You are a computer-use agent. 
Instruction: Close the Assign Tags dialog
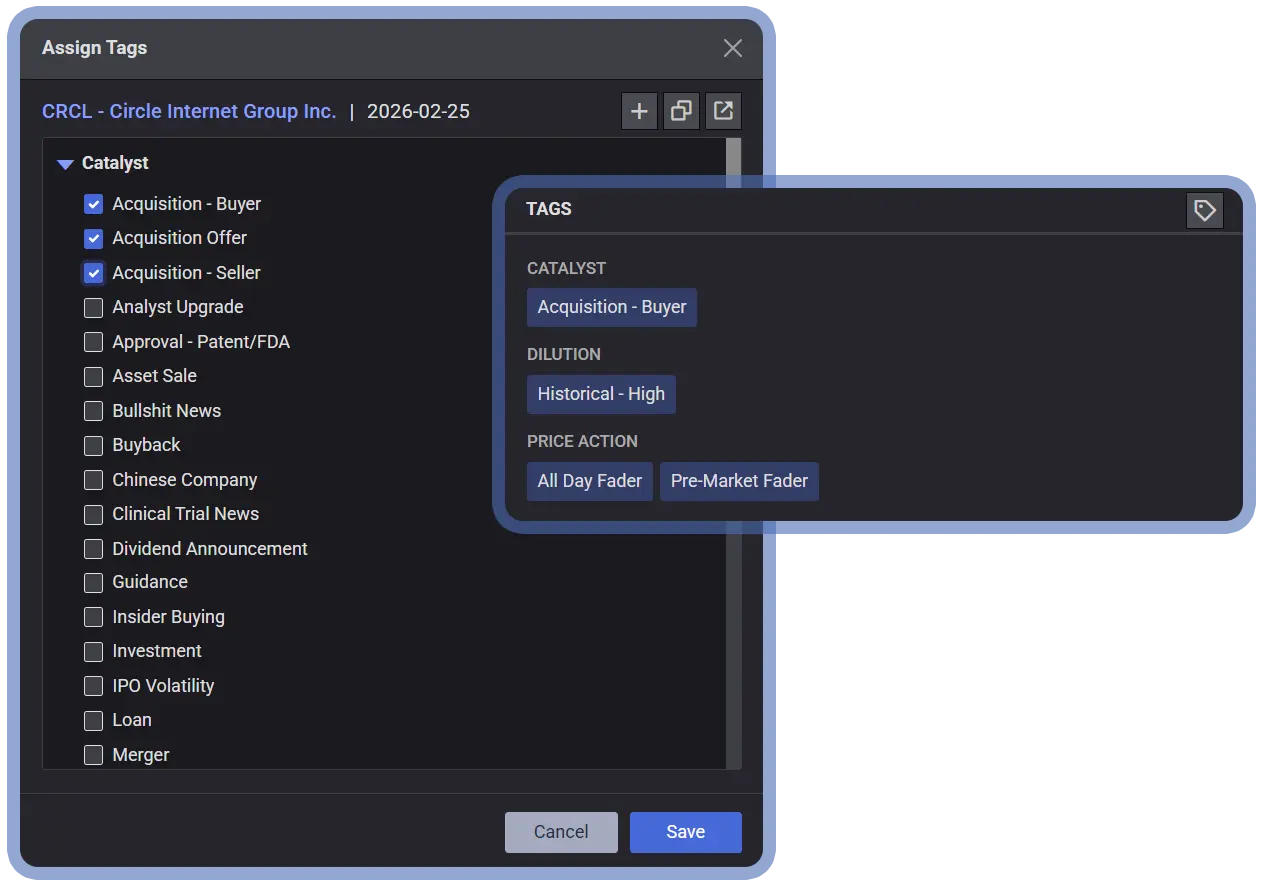pos(733,48)
